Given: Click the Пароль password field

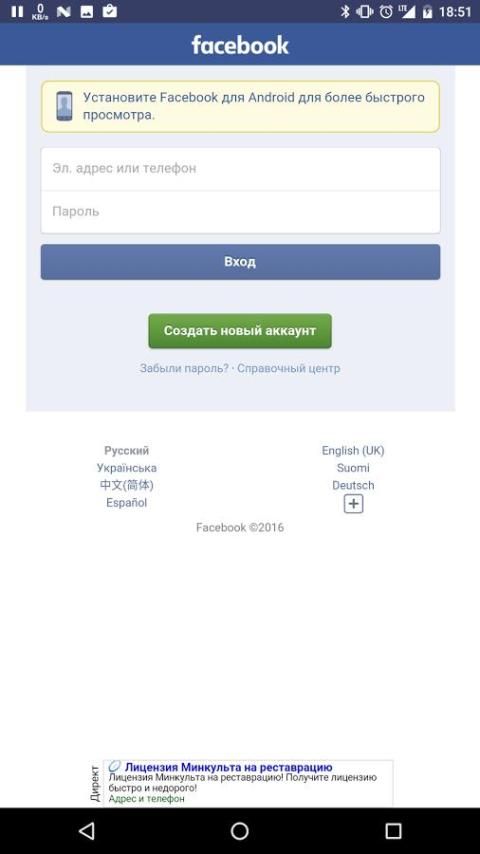Looking at the screenshot, I should pyautogui.click(x=240, y=212).
